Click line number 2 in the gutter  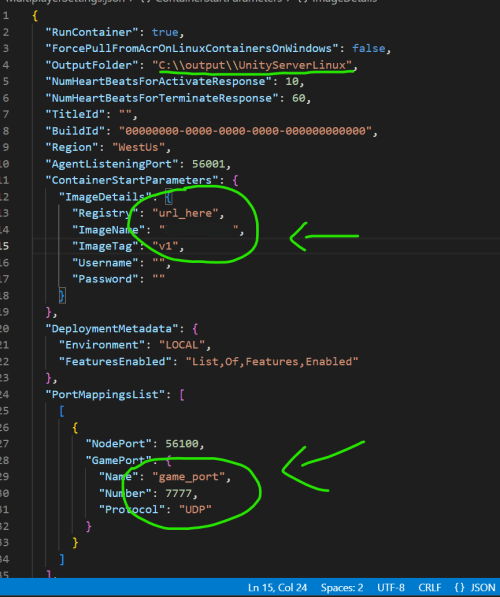[6, 32]
